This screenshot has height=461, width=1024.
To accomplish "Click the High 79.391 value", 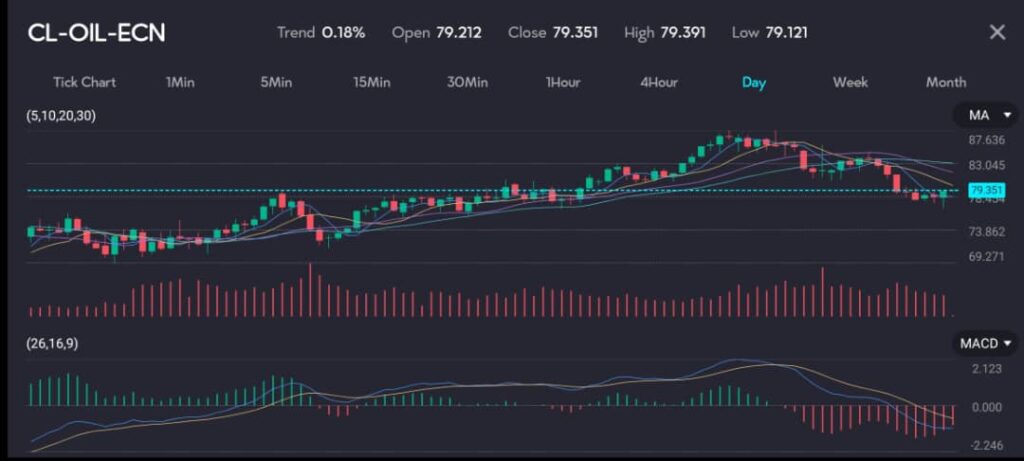I will coord(682,32).
